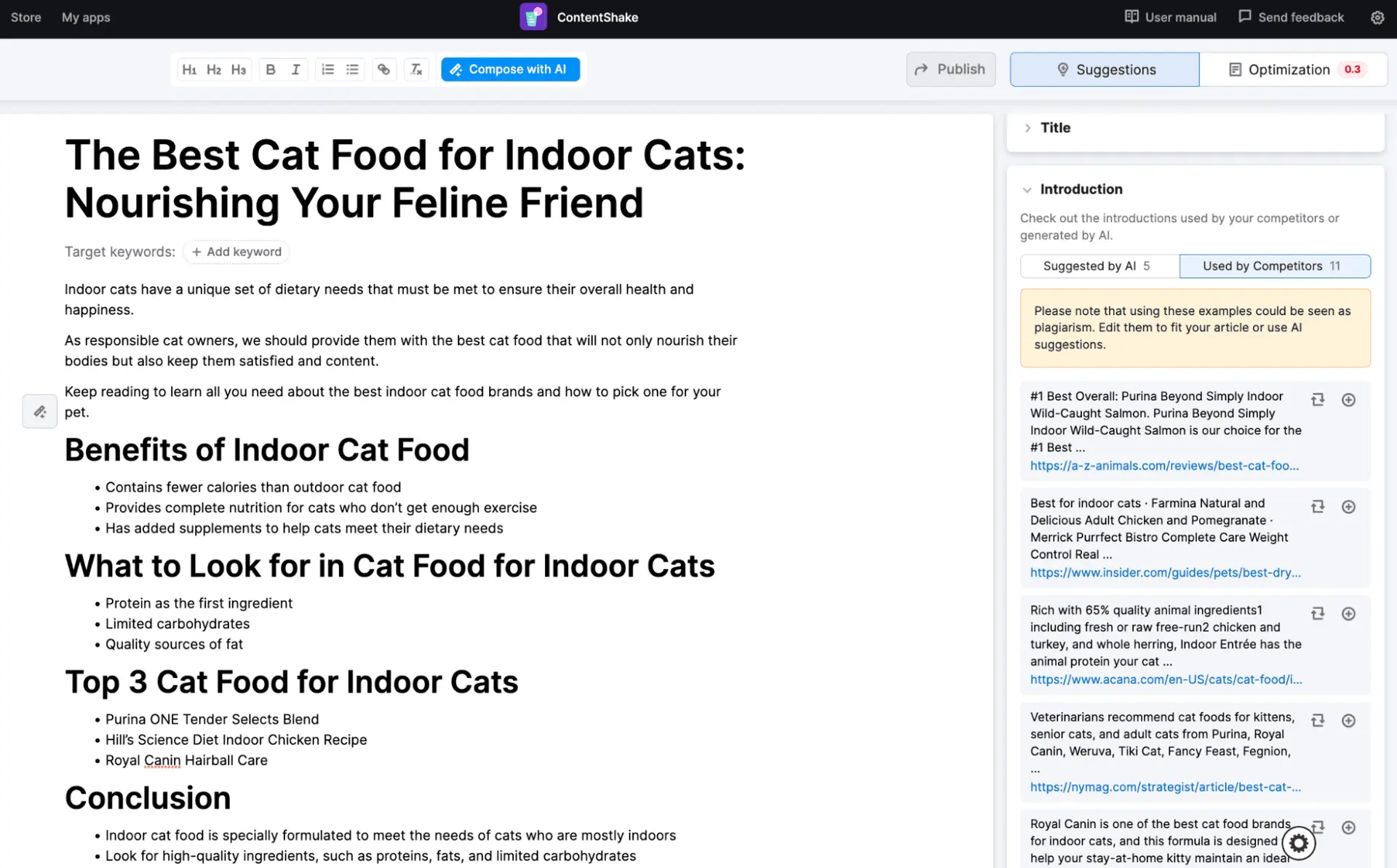1397x868 pixels.
Task: Switch to the Optimization tab
Action: click(1293, 69)
